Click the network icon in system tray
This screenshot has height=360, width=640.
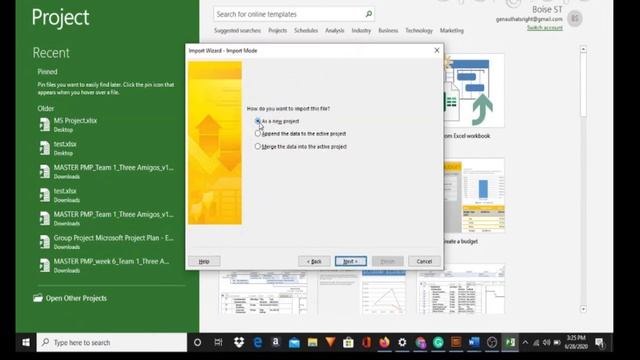(x=536, y=342)
